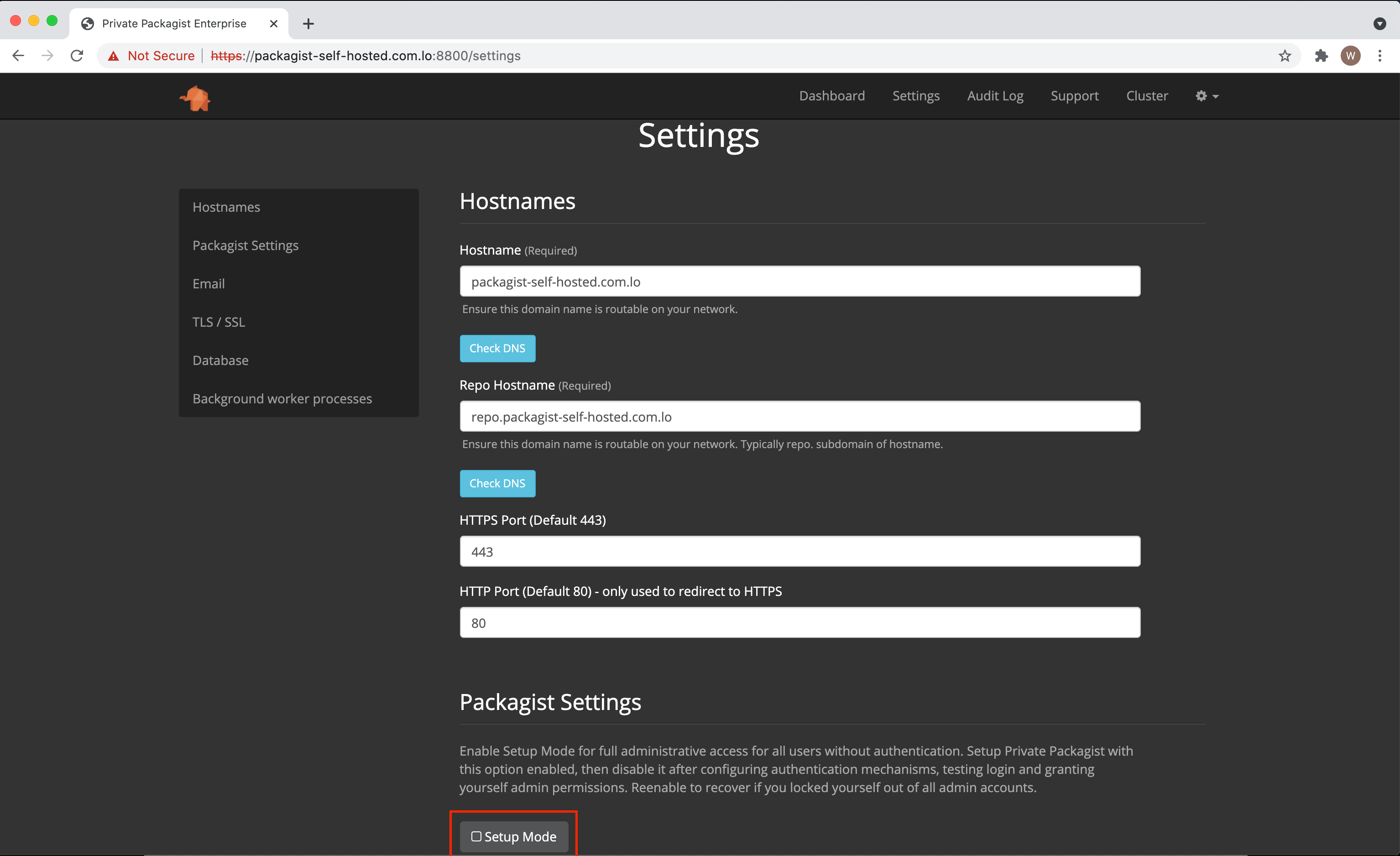Click the Audit Log navigation icon

[996, 95]
